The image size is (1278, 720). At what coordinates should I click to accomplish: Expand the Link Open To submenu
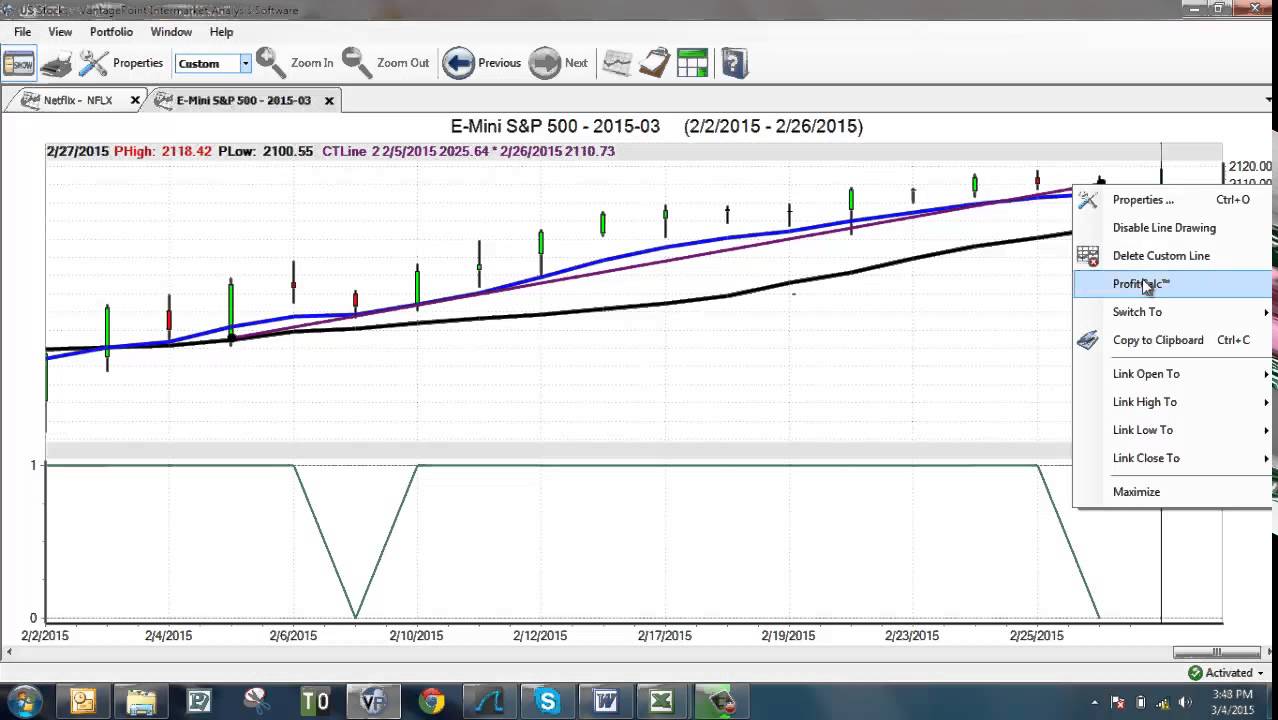click(1172, 374)
